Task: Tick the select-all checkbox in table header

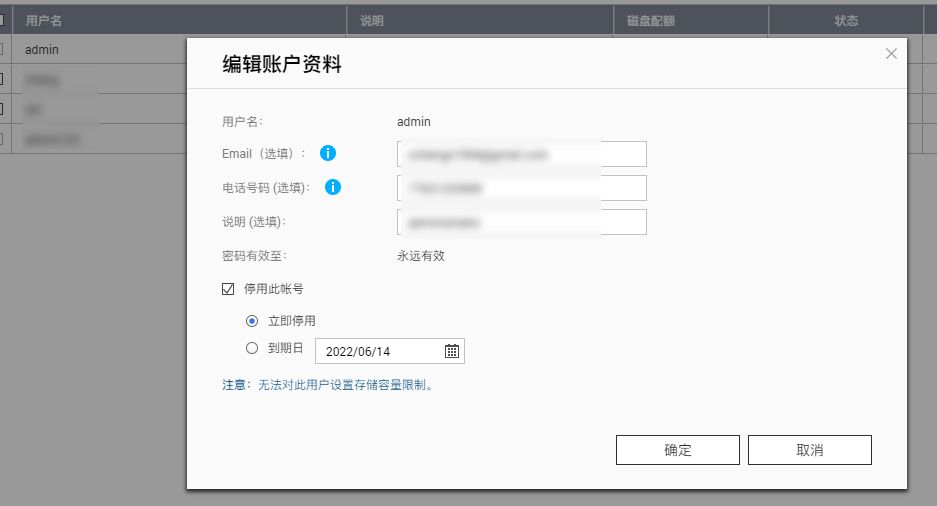Action: tap(1, 20)
